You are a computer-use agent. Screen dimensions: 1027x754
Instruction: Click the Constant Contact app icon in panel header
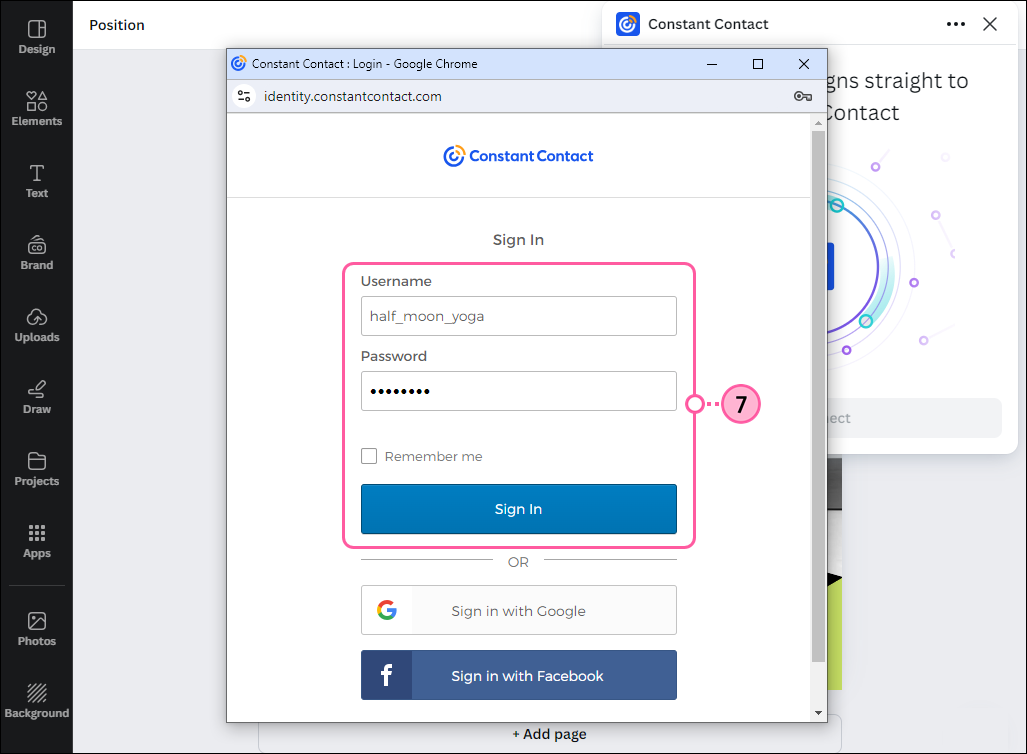tap(627, 24)
